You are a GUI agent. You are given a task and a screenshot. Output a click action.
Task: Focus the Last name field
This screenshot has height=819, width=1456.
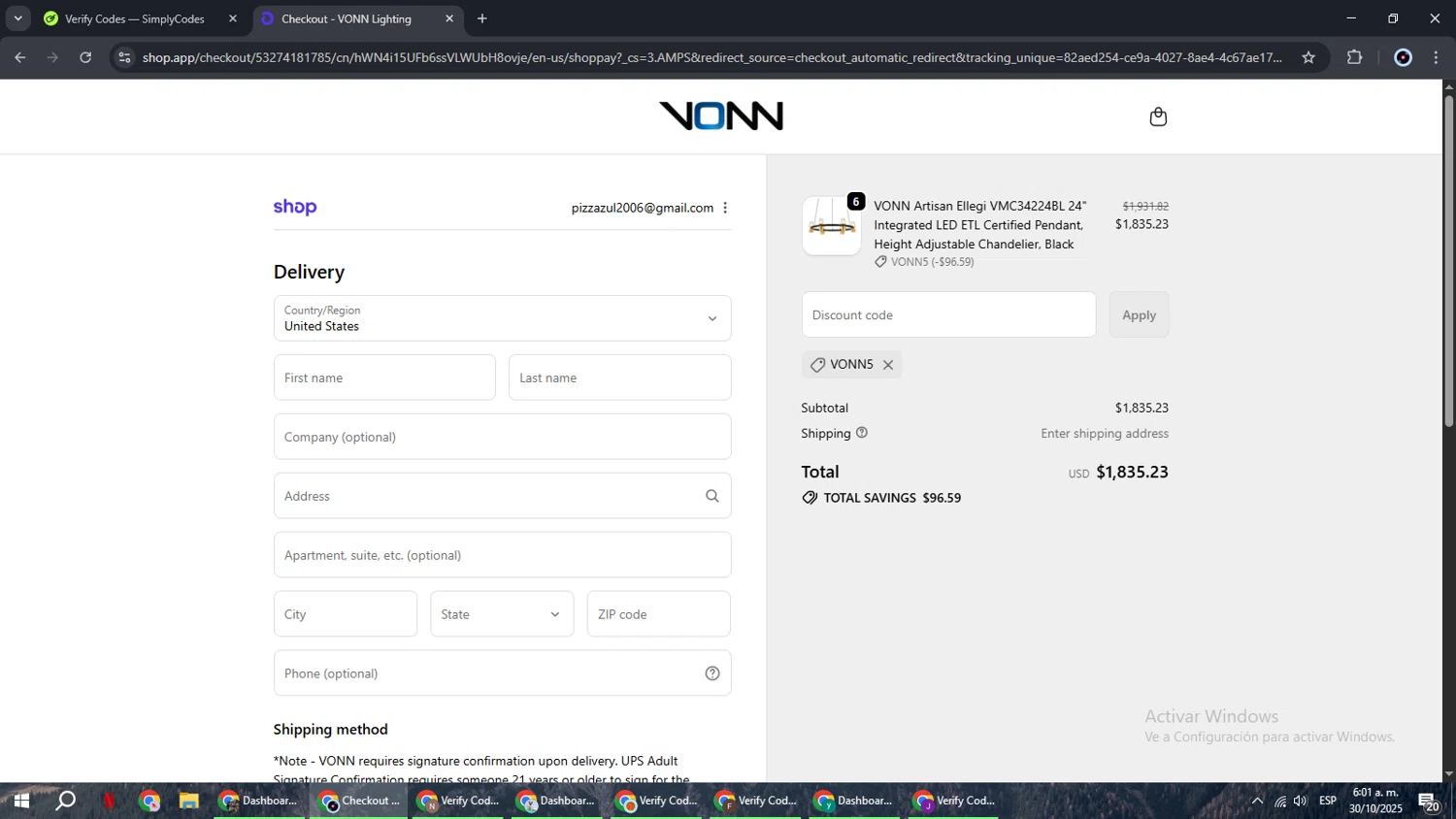(619, 377)
